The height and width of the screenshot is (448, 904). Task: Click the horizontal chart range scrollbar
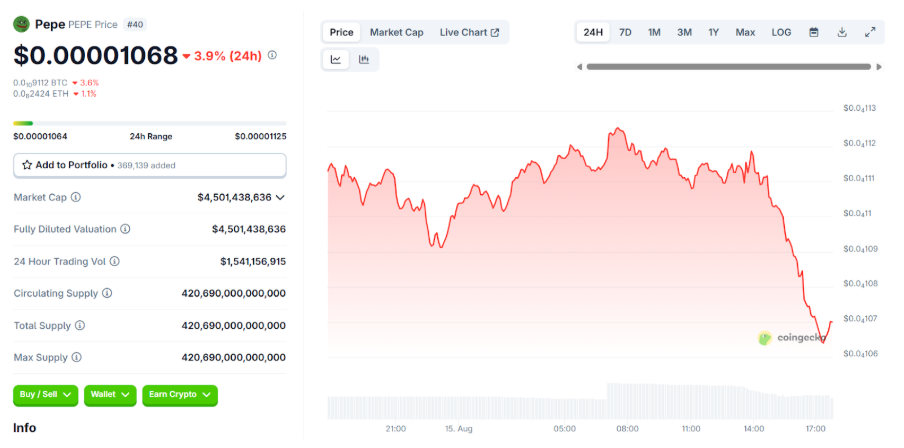729,67
